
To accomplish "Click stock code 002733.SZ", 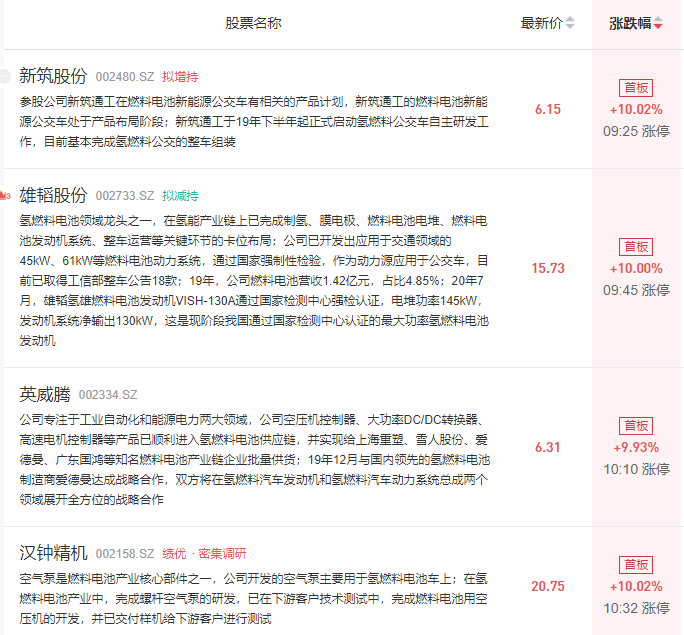I will click(125, 196).
